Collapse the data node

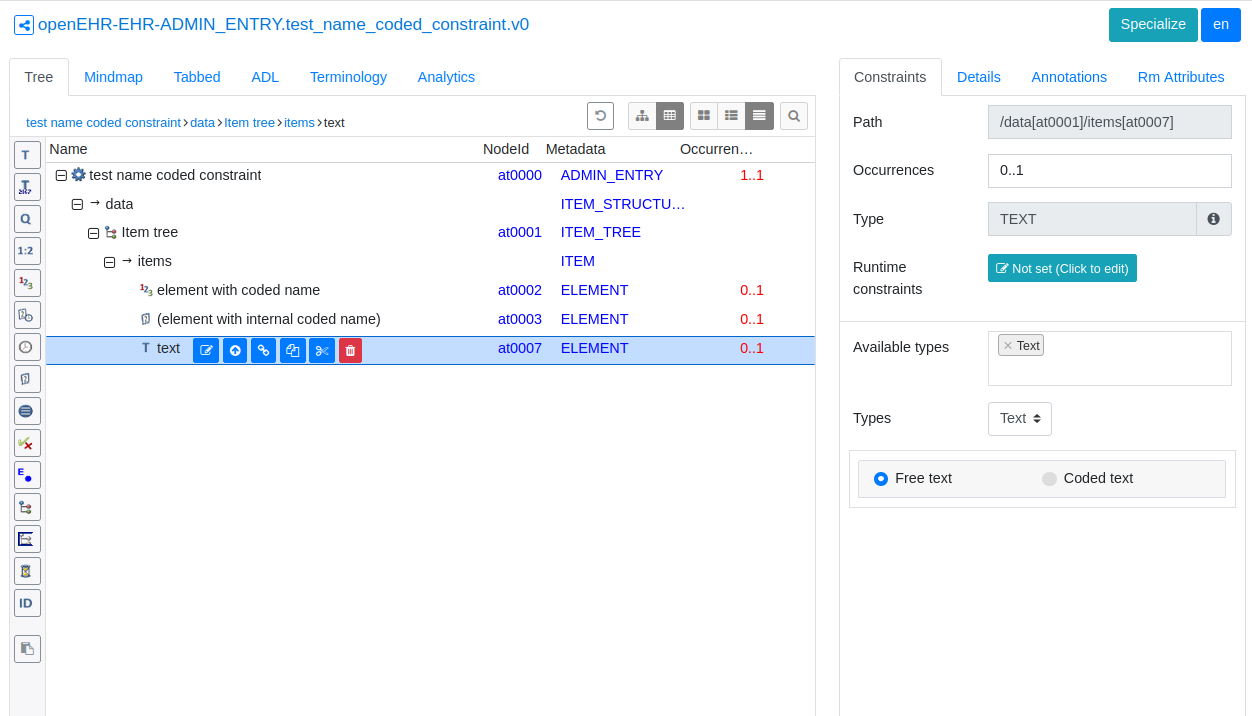tap(78, 205)
